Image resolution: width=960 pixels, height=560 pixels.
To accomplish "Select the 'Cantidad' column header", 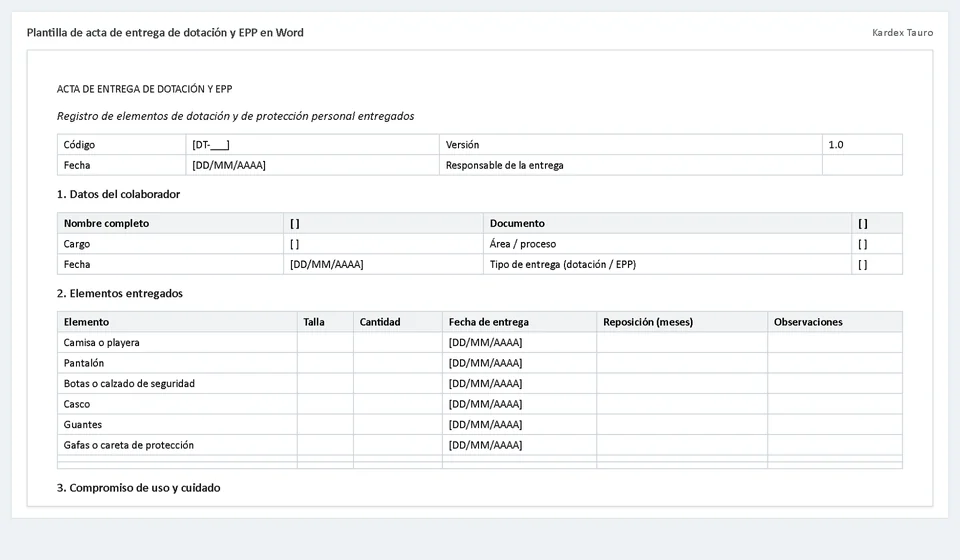I will pos(397,322).
